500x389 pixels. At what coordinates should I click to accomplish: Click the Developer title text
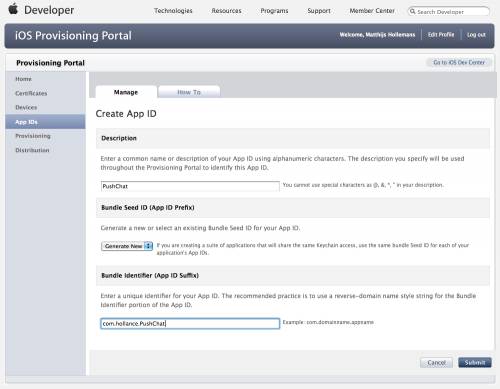point(49,10)
